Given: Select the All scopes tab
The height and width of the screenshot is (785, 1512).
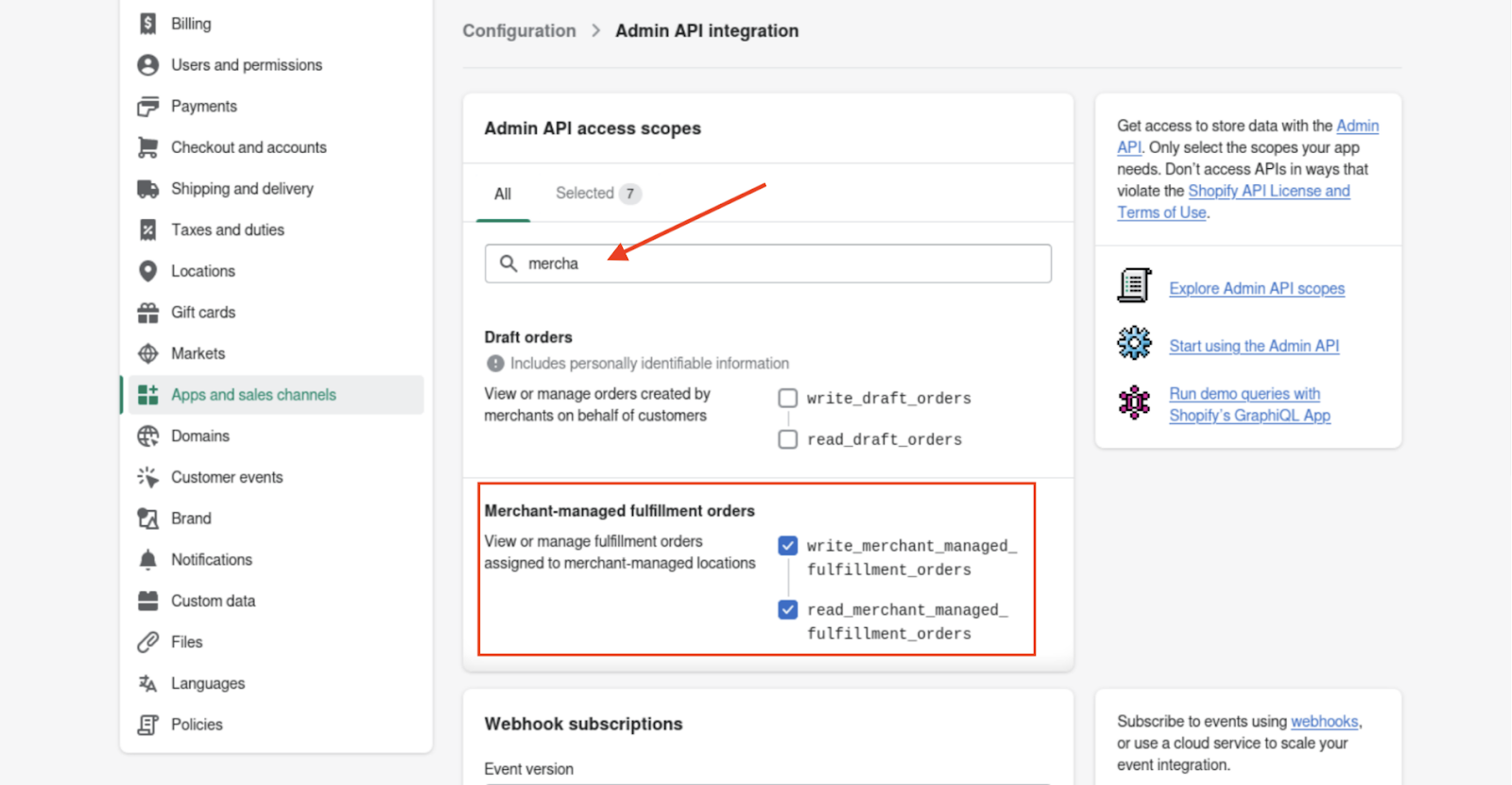Looking at the screenshot, I should 503,194.
